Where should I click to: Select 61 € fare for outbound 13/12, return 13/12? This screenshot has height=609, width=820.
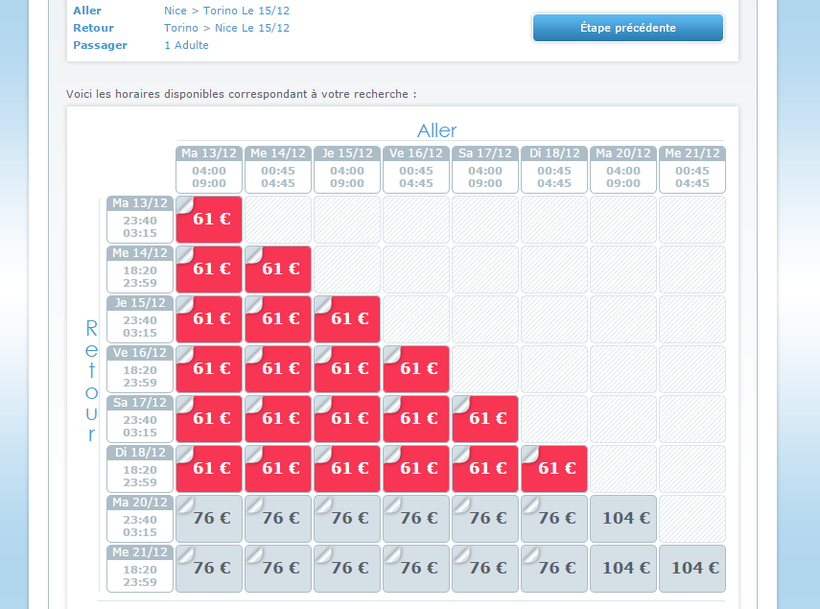click(210, 219)
